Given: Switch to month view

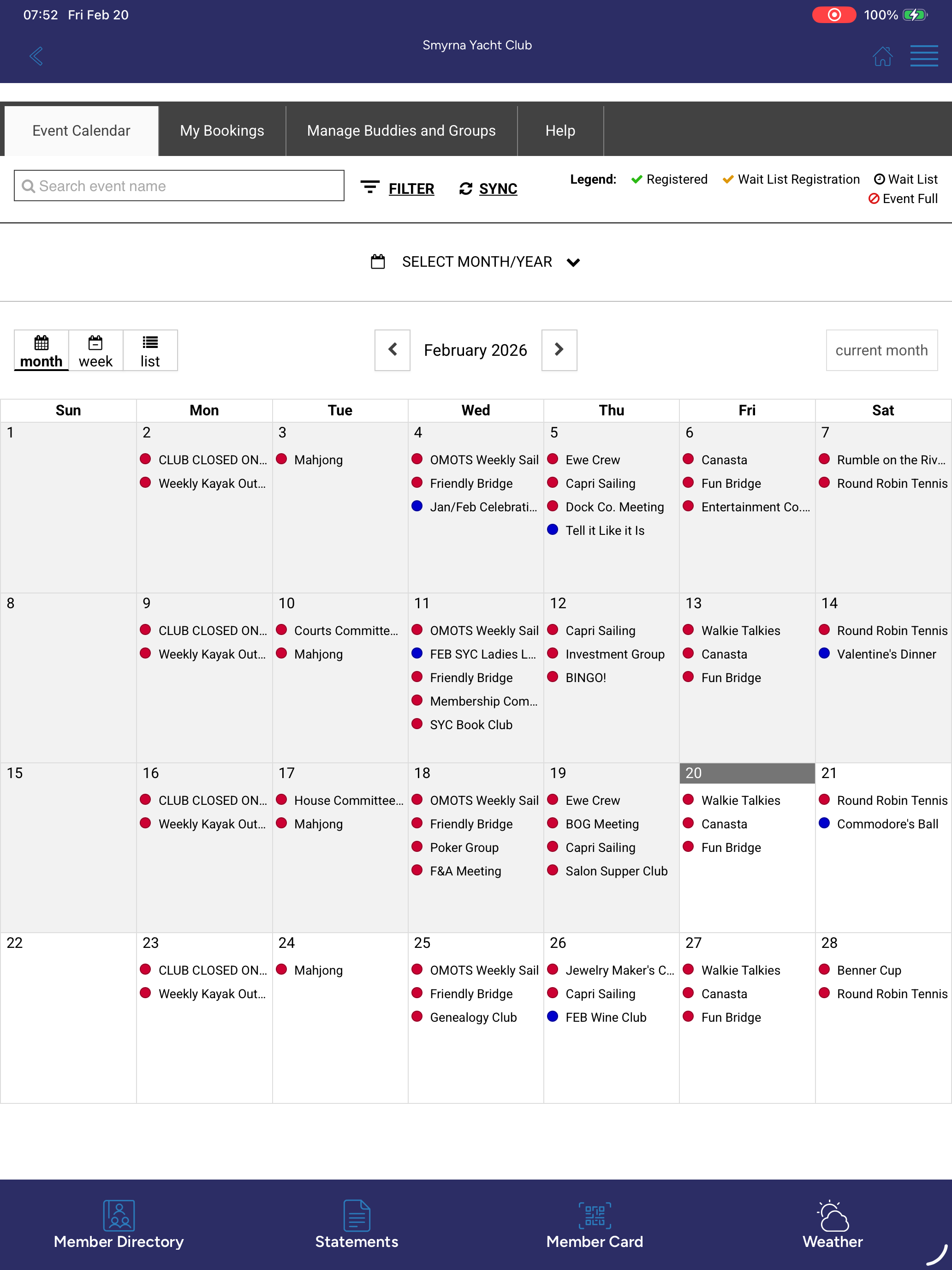Looking at the screenshot, I should (42, 351).
